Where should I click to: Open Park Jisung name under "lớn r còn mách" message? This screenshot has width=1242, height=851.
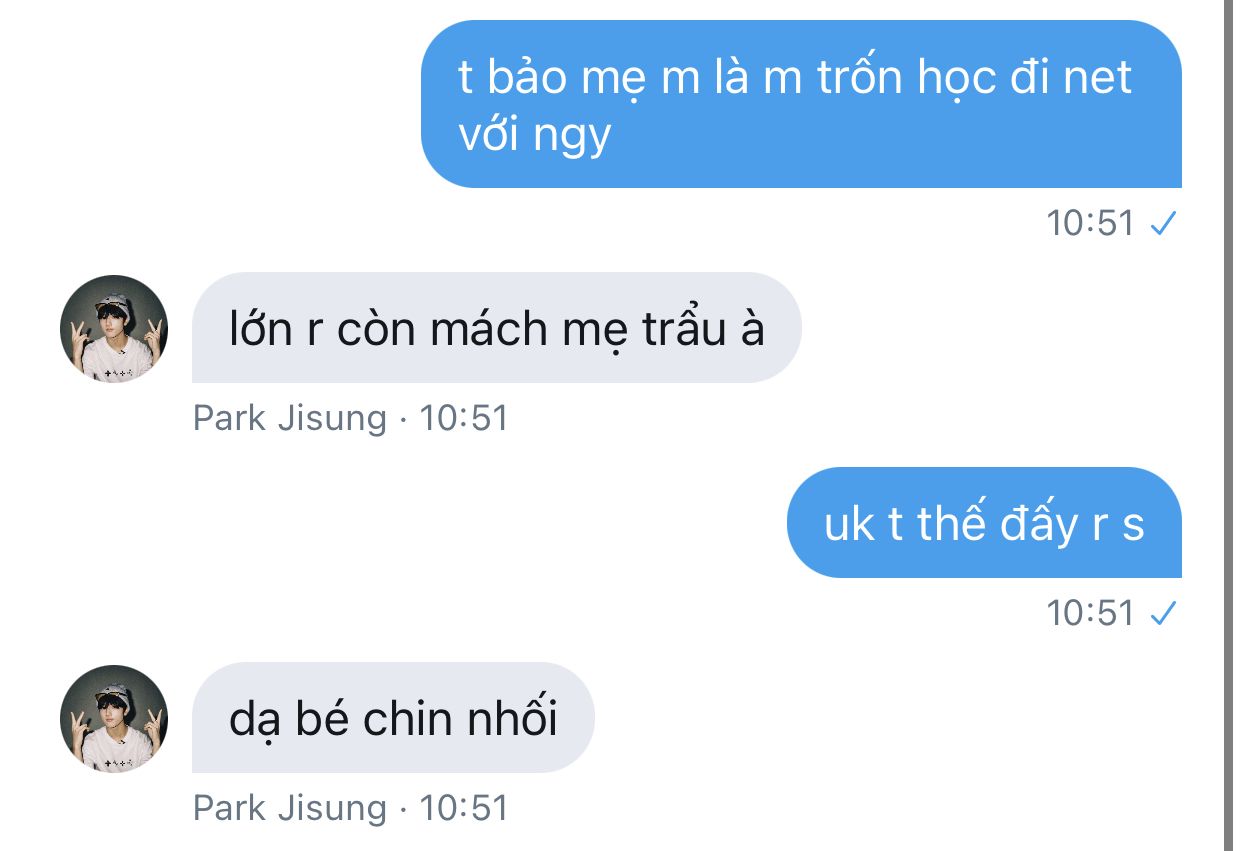point(289,418)
